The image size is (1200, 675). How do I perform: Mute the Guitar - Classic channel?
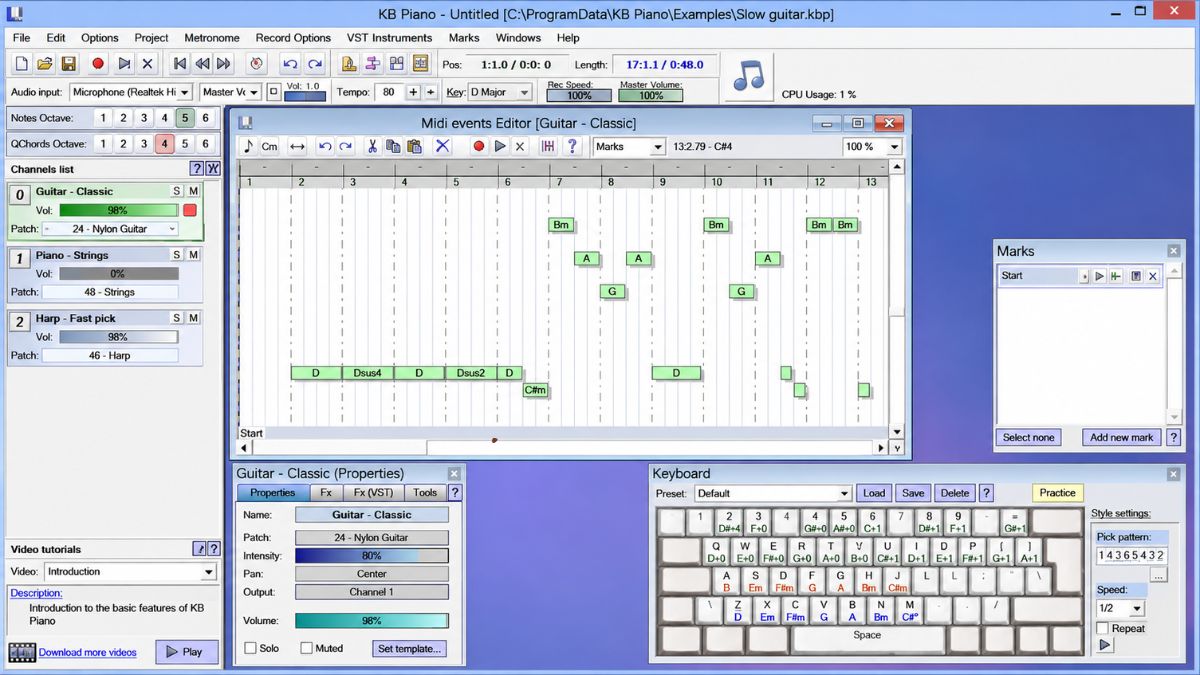coord(194,191)
